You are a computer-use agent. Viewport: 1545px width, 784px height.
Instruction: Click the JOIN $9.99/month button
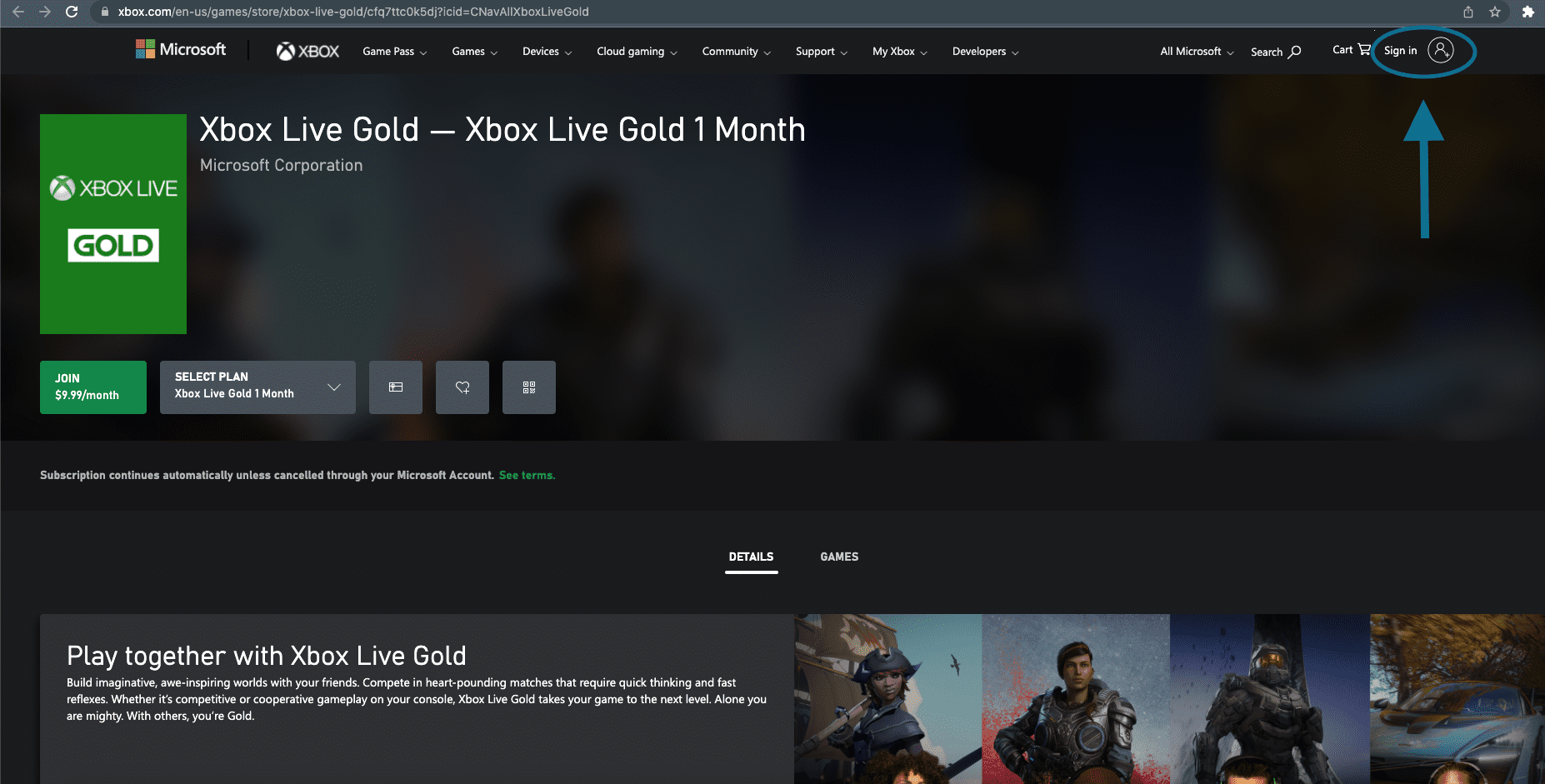pyautogui.click(x=92, y=387)
